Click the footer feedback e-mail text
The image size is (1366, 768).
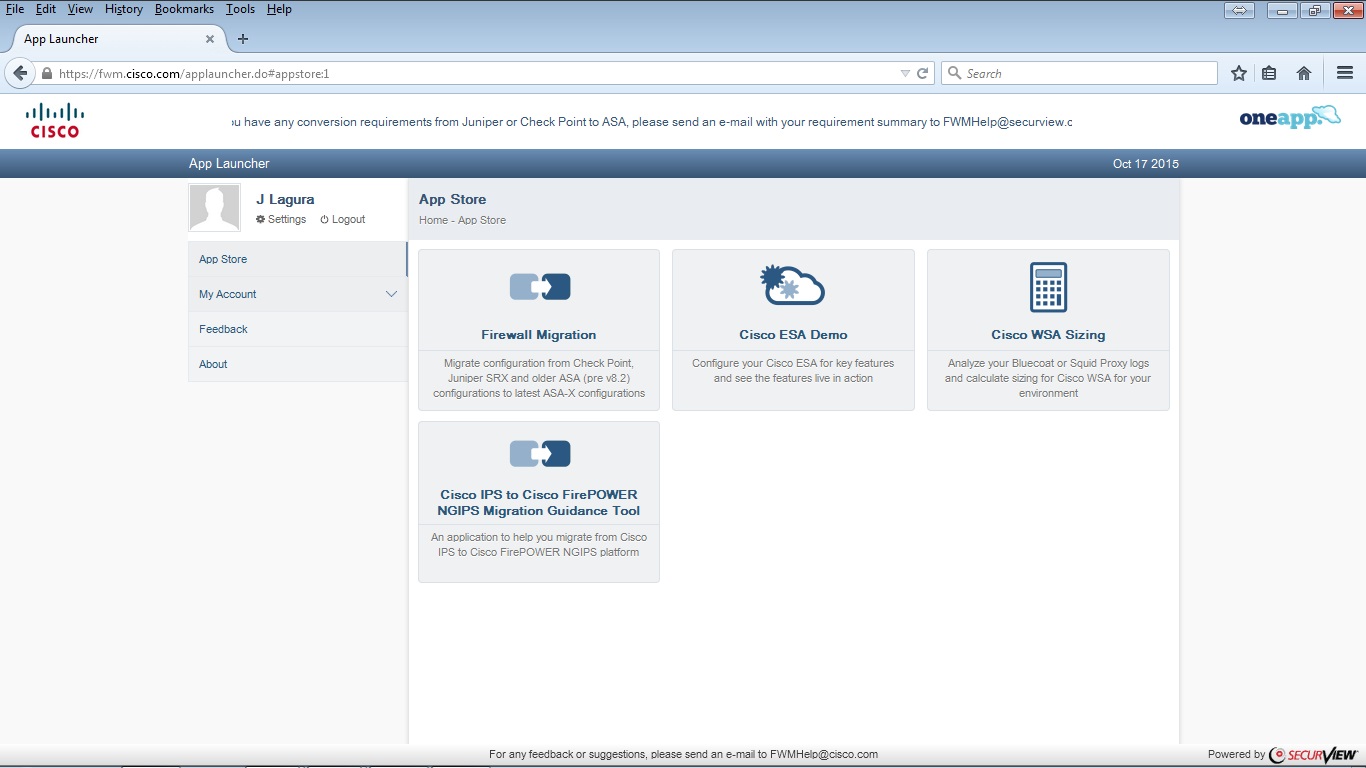683,755
